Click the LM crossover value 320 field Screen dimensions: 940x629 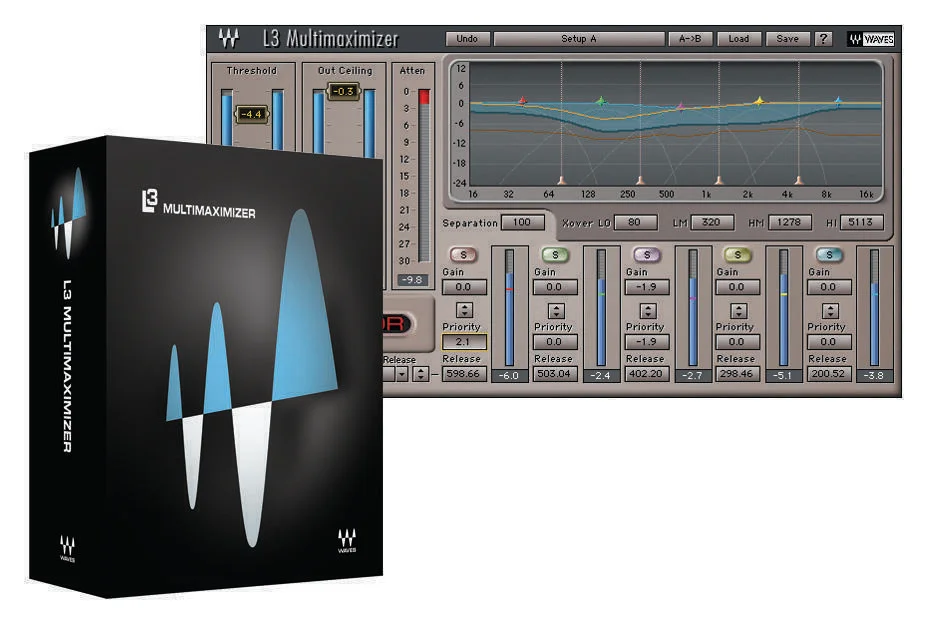(712, 222)
